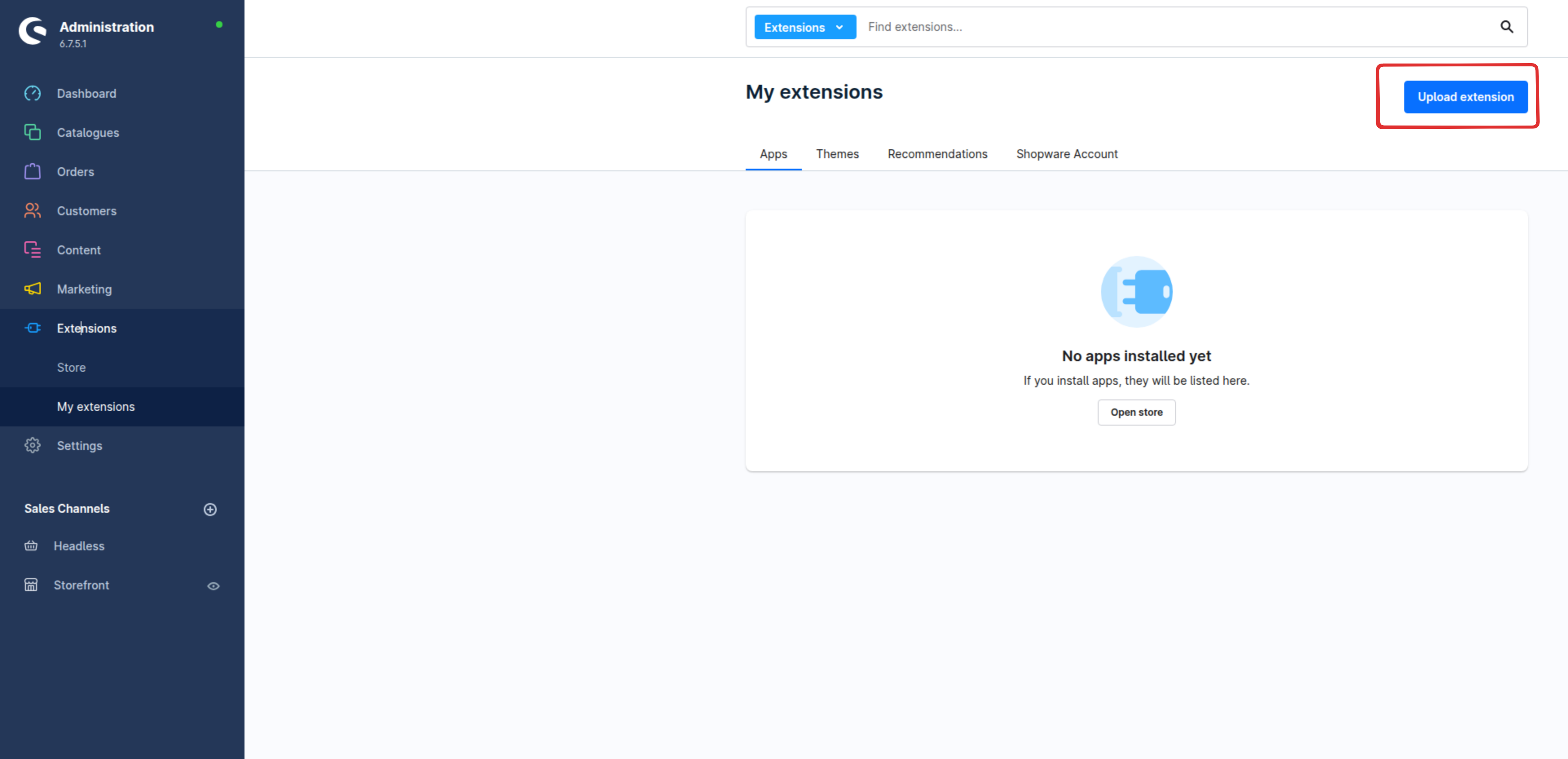
Task: Open the Shopware Account tab
Action: pyautogui.click(x=1066, y=154)
